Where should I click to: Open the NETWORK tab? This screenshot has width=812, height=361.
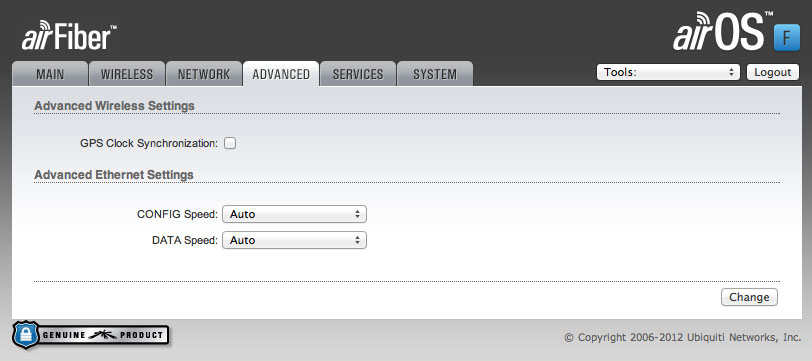pyautogui.click(x=204, y=74)
